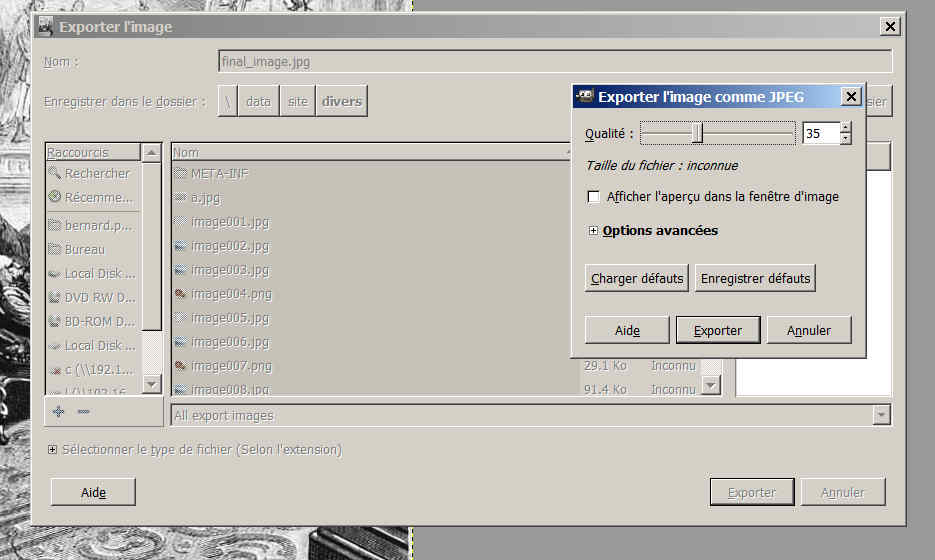Click the META-INF folder icon
935x560 pixels.
pyautogui.click(x=181, y=174)
